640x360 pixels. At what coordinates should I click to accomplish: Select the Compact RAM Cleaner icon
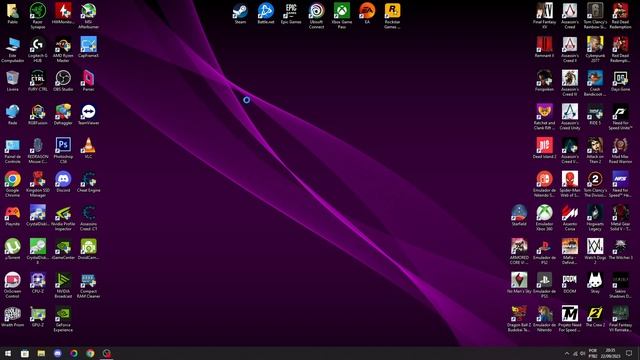pyautogui.click(x=89, y=286)
